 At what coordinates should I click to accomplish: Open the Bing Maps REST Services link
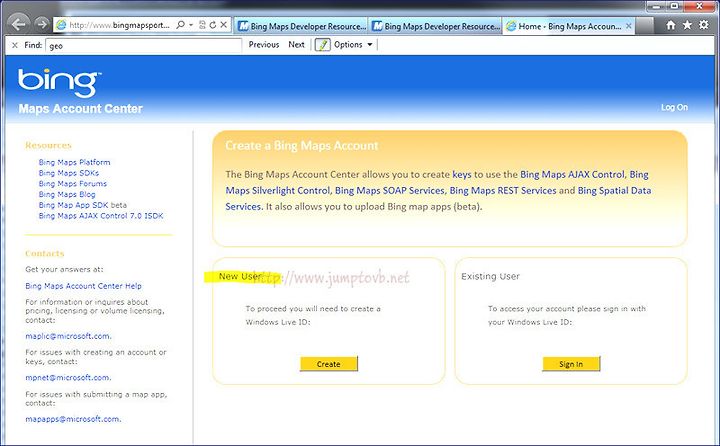click(503, 190)
